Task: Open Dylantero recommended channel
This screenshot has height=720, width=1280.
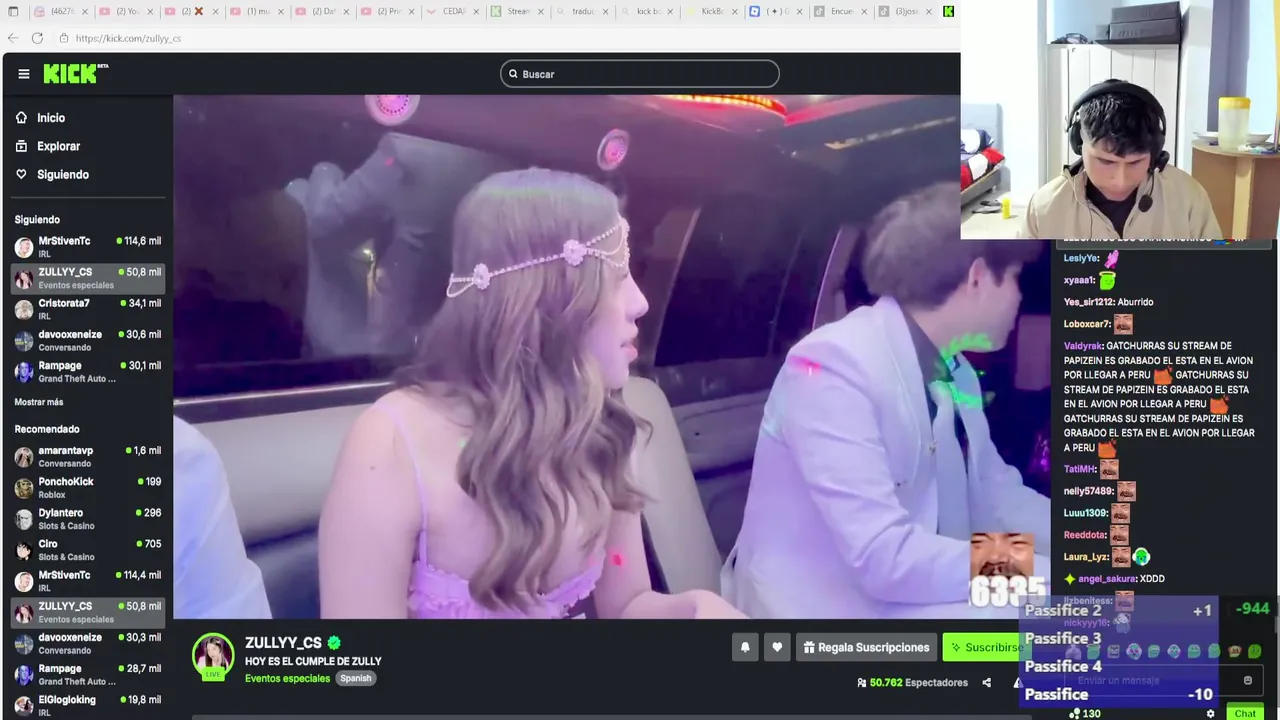Action: point(88,519)
